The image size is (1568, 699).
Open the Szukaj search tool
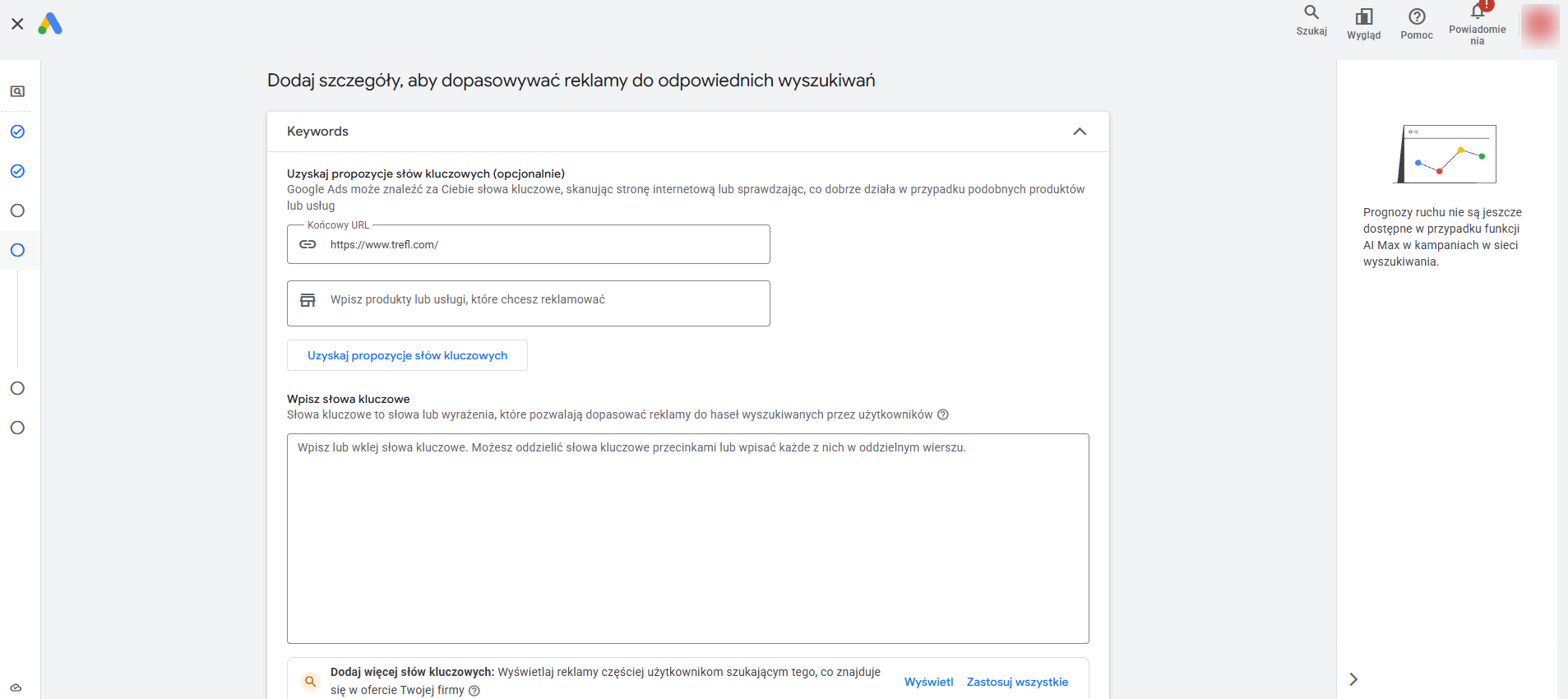1311,21
